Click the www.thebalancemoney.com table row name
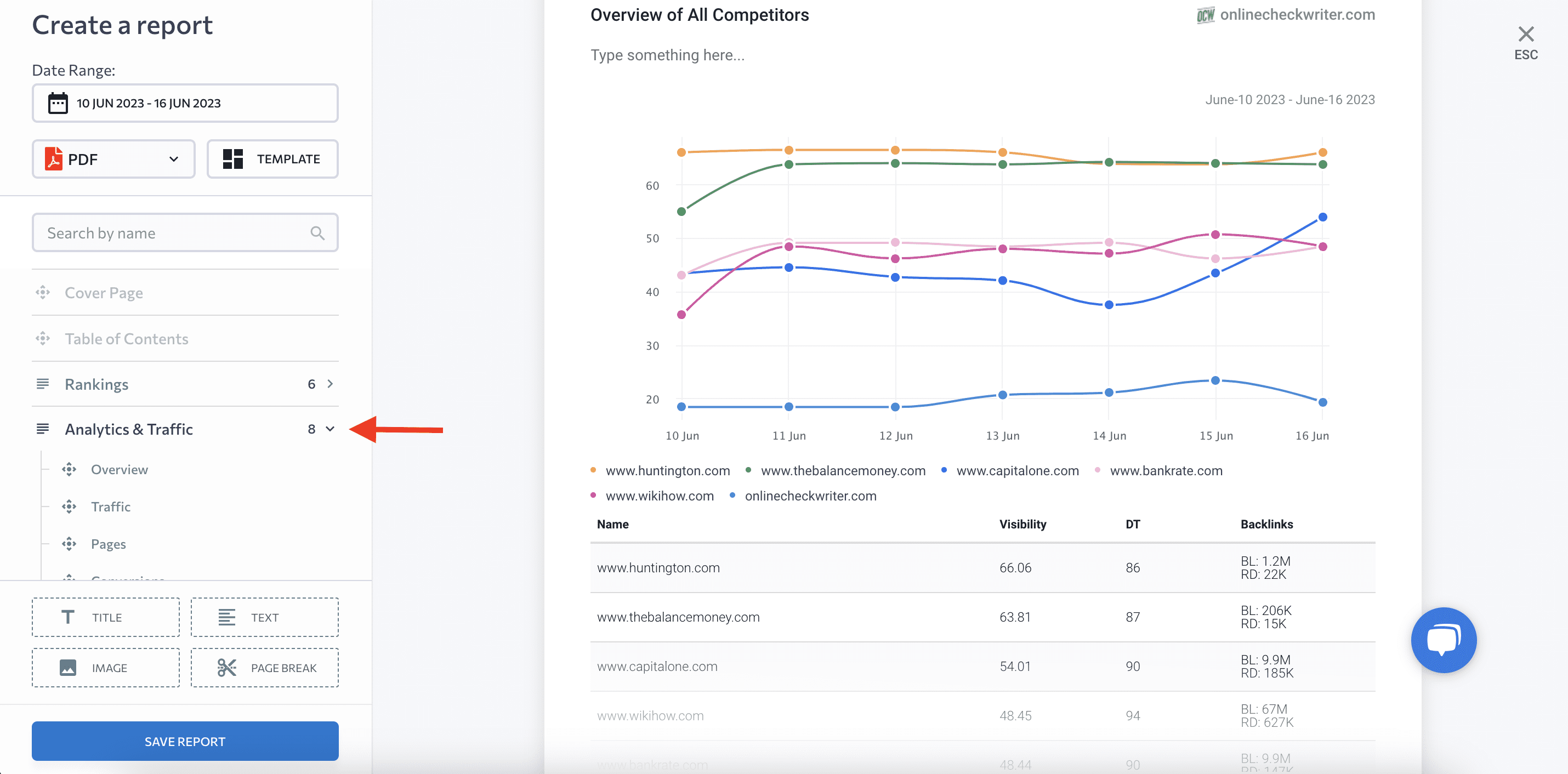The image size is (1568, 774). (678, 617)
